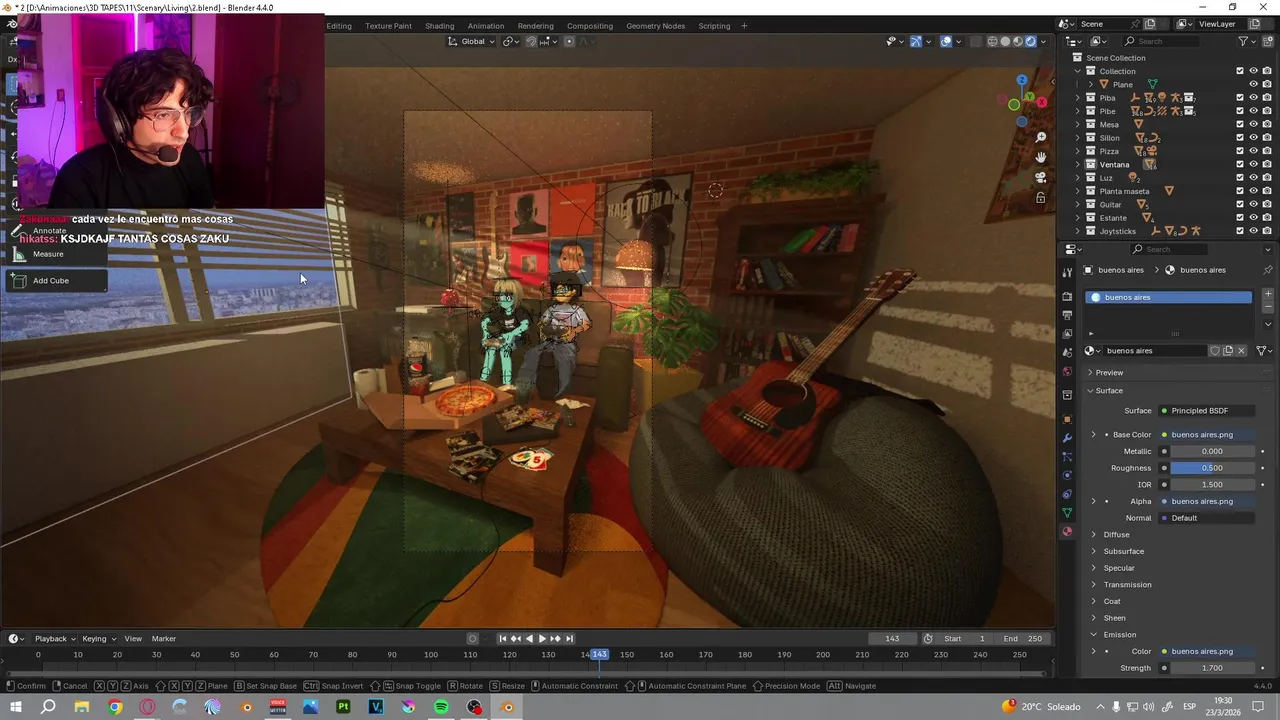Disable rendering of Estante collection camera icon

tap(1267, 218)
